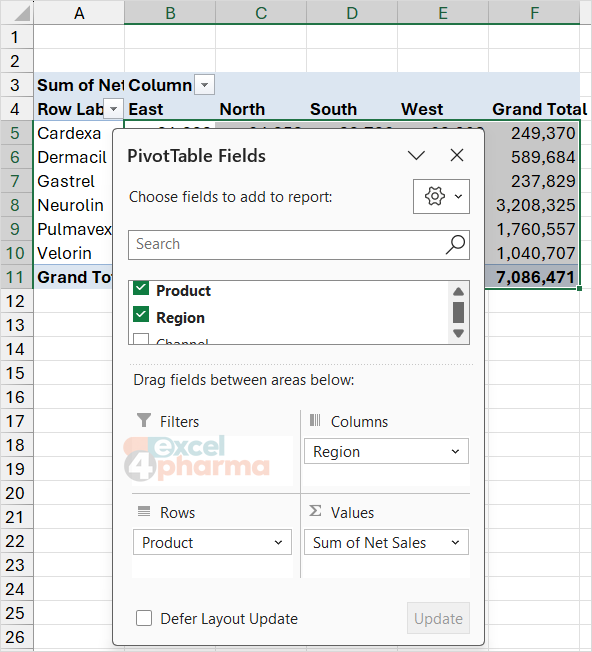This screenshot has height=652, width=592.
Task: Select row 12 header
Action: click(x=17, y=301)
